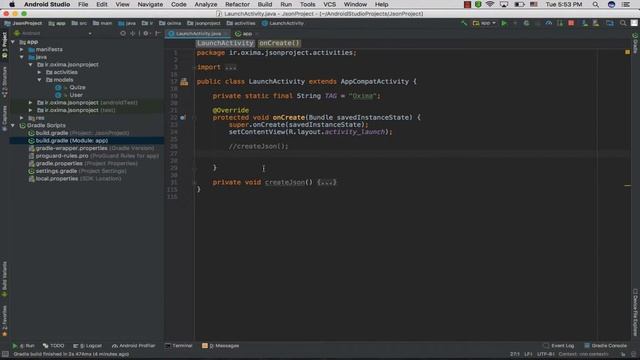Open the Android Profiler toolbar icon
This screenshot has height=360, width=640.
coord(549,23)
